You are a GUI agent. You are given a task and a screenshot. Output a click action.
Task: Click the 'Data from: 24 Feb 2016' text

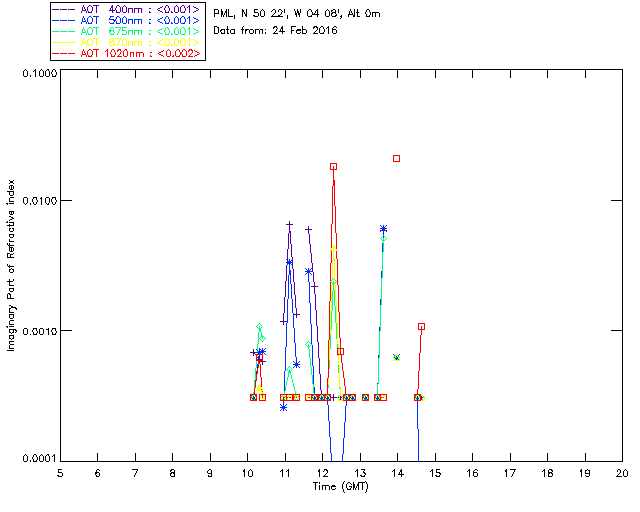pyautogui.click(x=275, y=30)
